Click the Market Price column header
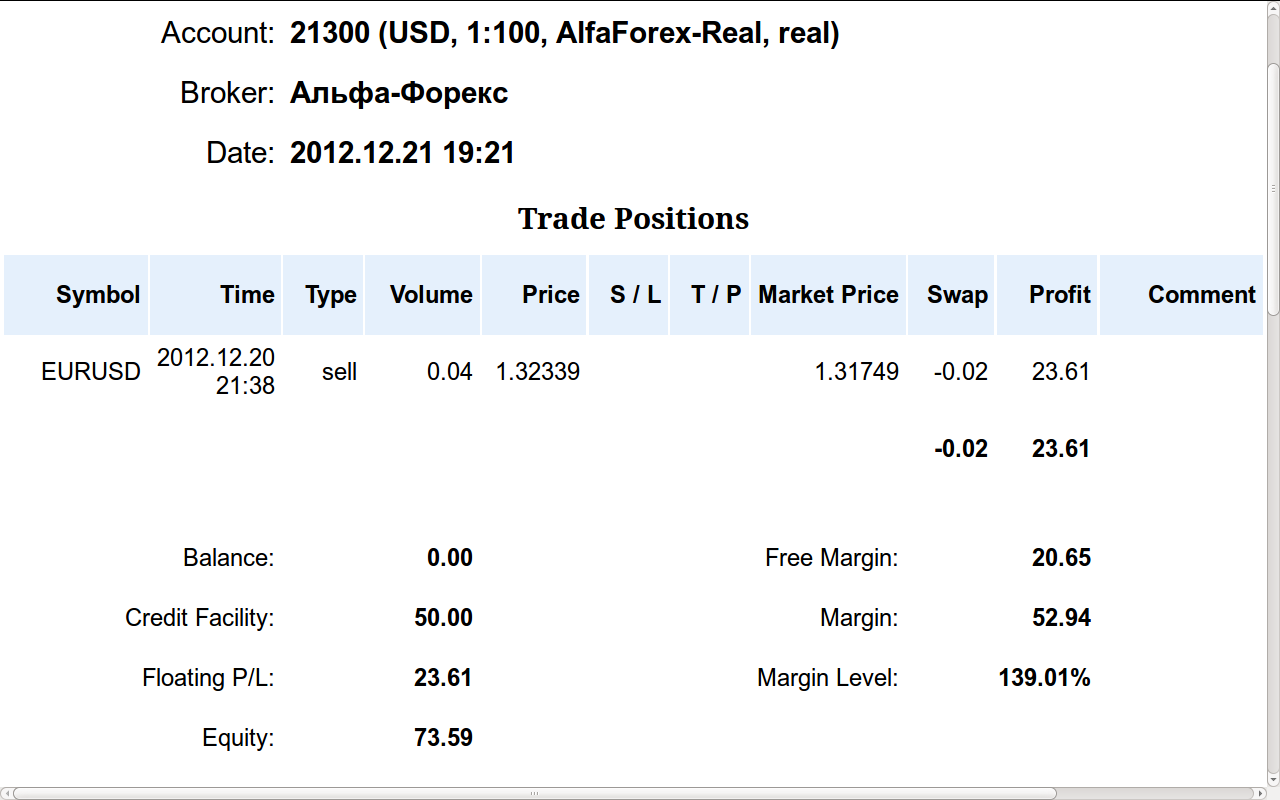 point(829,295)
